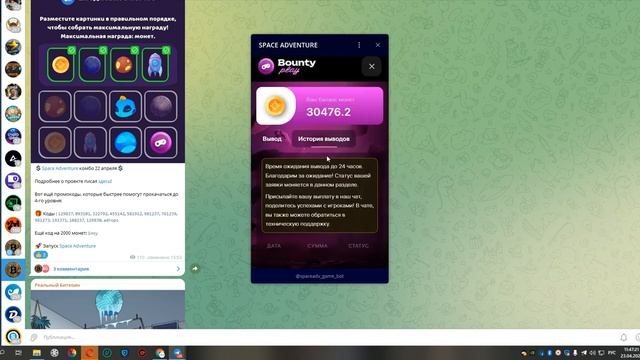The image size is (640, 360).
Task: Toggle the thumbs-up reaction on the post
Action: (x=41, y=255)
